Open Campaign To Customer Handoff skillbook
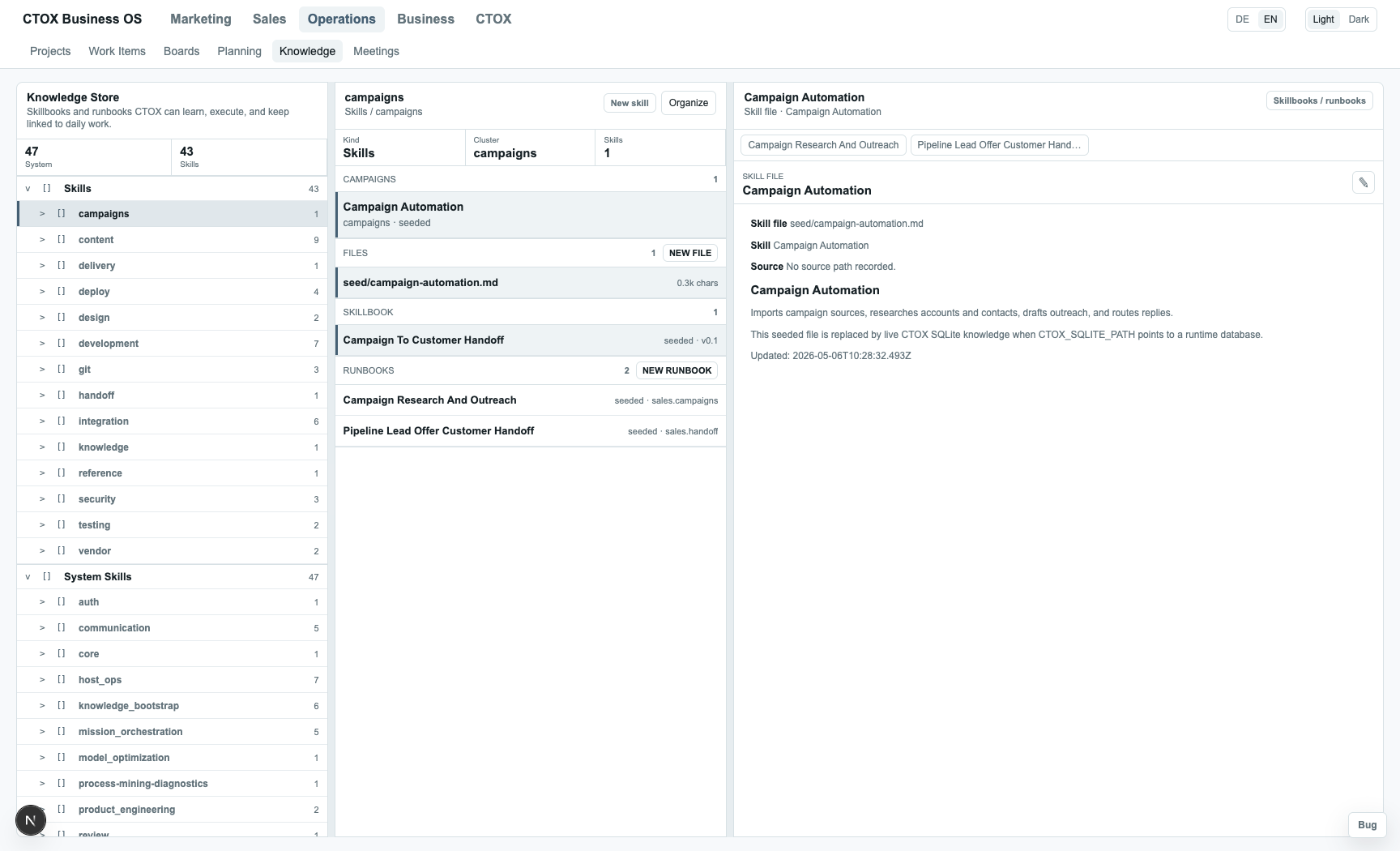Viewport: 1400px width, 851px height. (531, 340)
